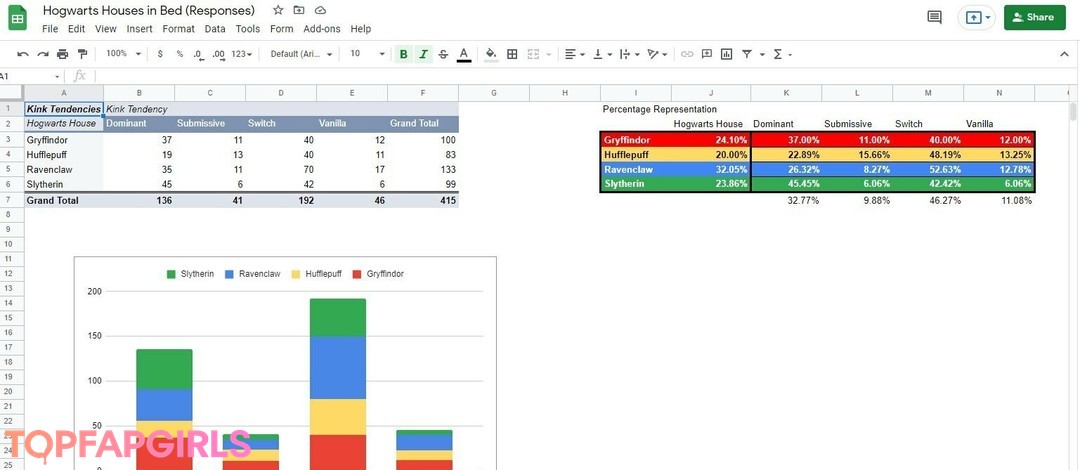Click the green Share button
The width and height of the screenshot is (1080, 470).
click(1034, 17)
